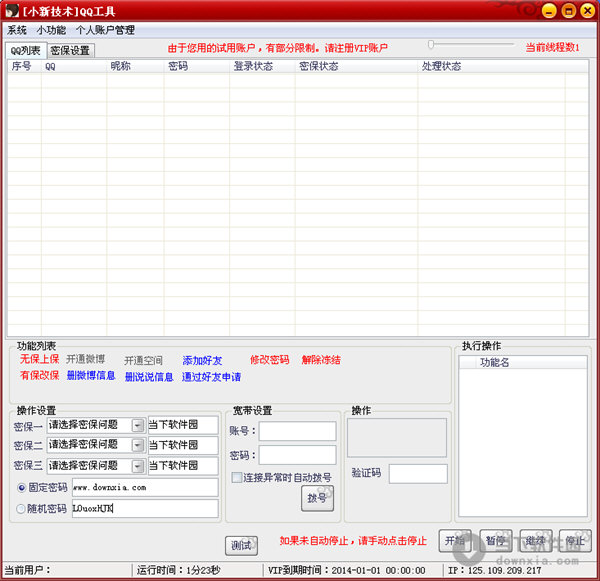Select the 修改密码 function

click(270, 360)
